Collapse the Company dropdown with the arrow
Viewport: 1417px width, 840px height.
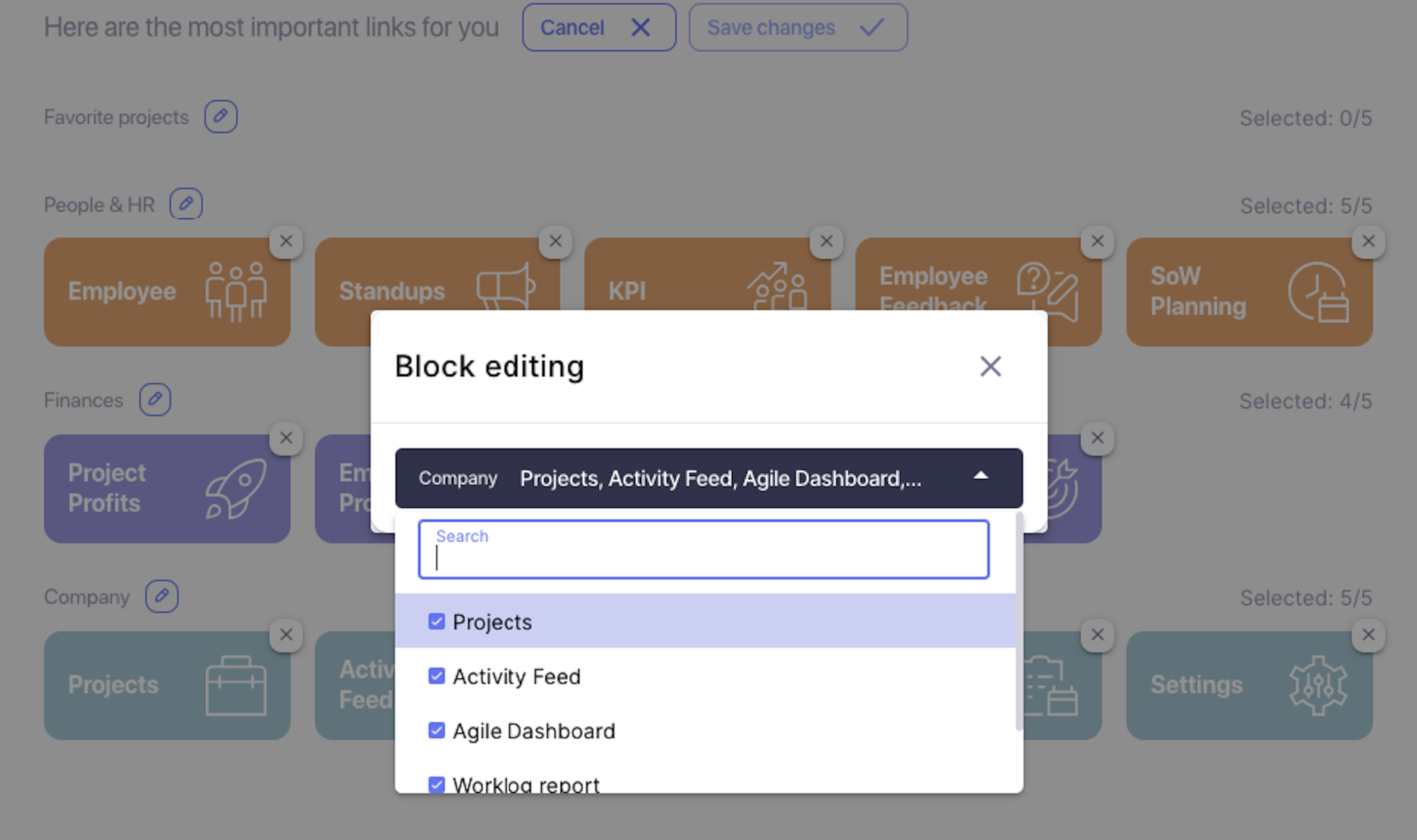point(981,476)
